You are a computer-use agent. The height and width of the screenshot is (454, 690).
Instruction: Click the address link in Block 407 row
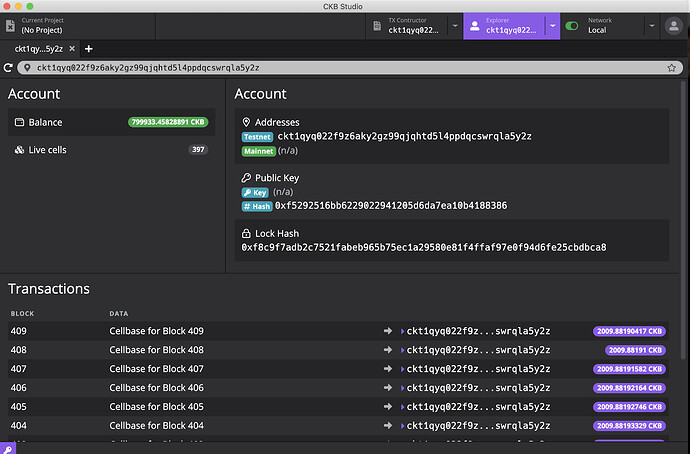[478, 369]
